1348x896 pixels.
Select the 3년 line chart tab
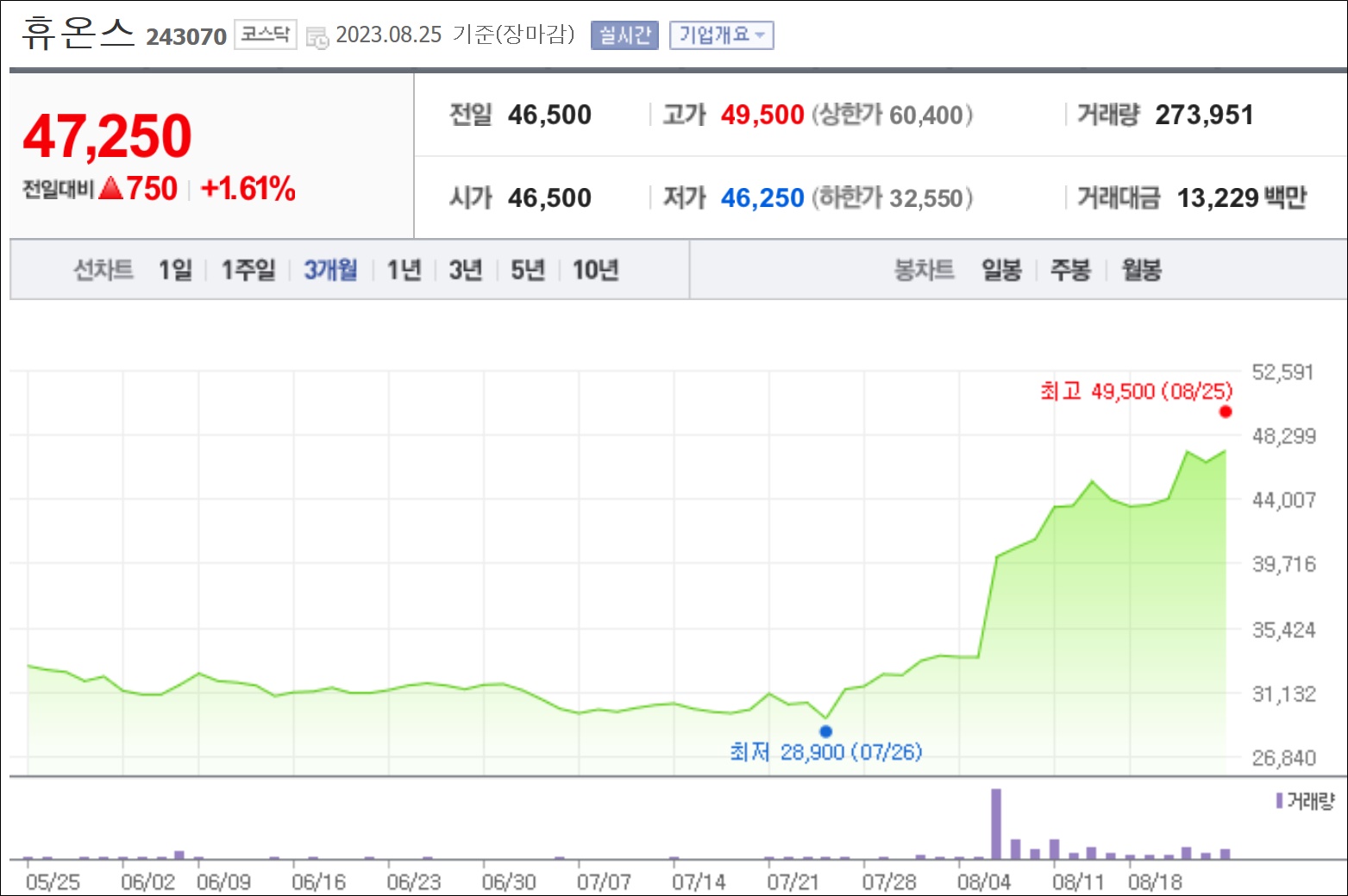click(x=466, y=270)
